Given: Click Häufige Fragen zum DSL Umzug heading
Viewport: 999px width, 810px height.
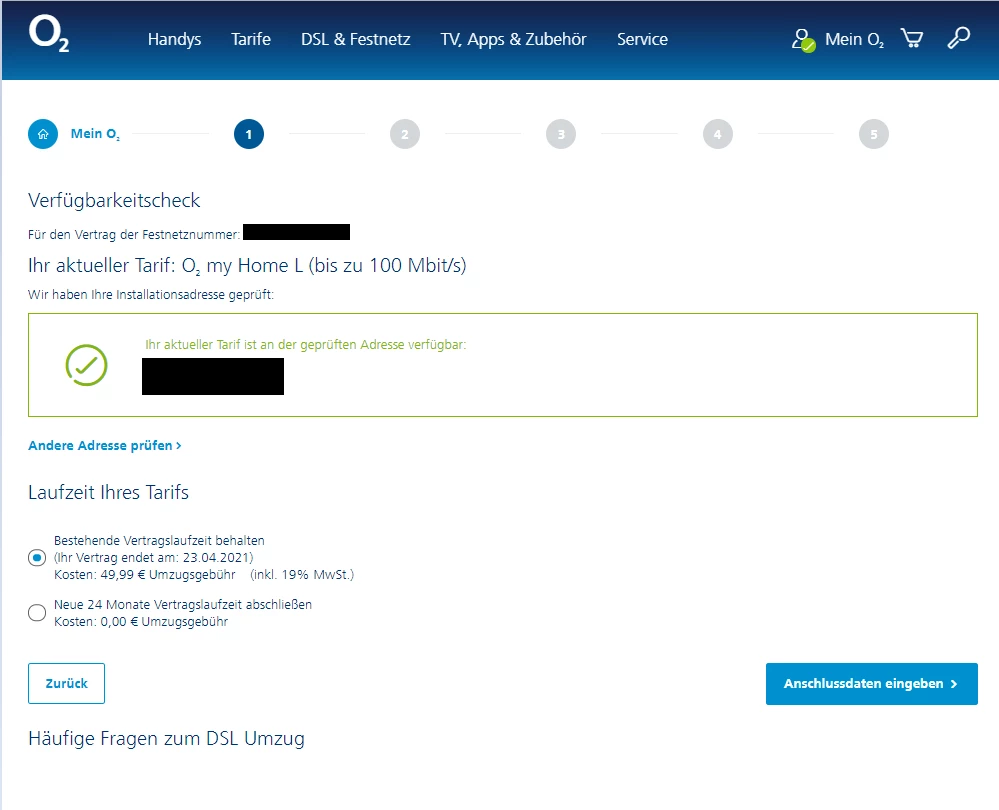Looking at the screenshot, I should [x=166, y=739].
